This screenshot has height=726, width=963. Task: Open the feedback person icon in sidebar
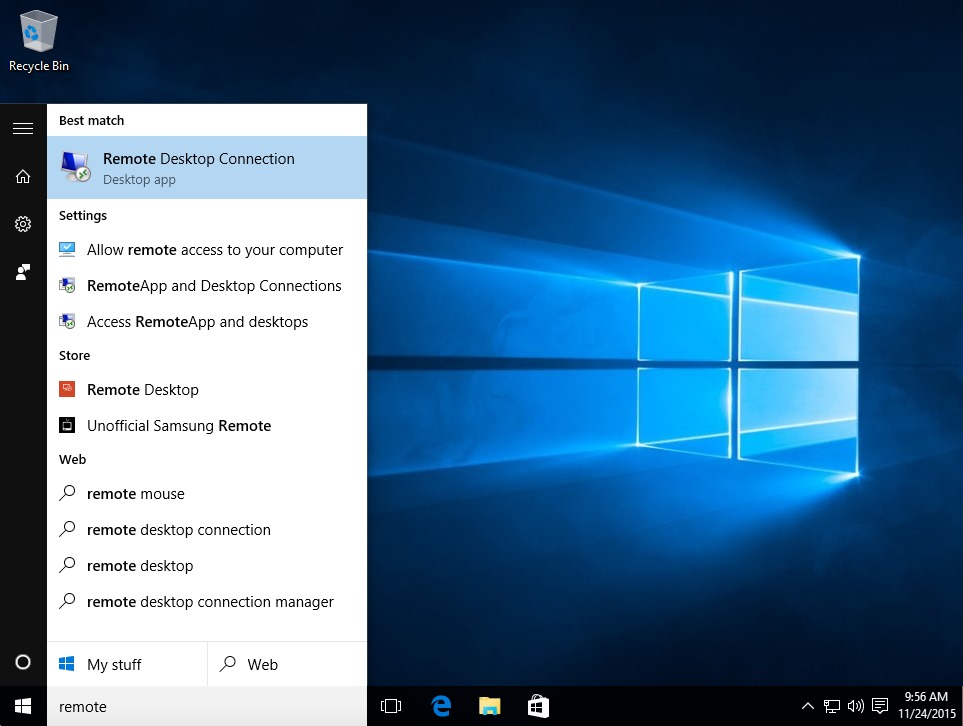(x=23, y=272)
